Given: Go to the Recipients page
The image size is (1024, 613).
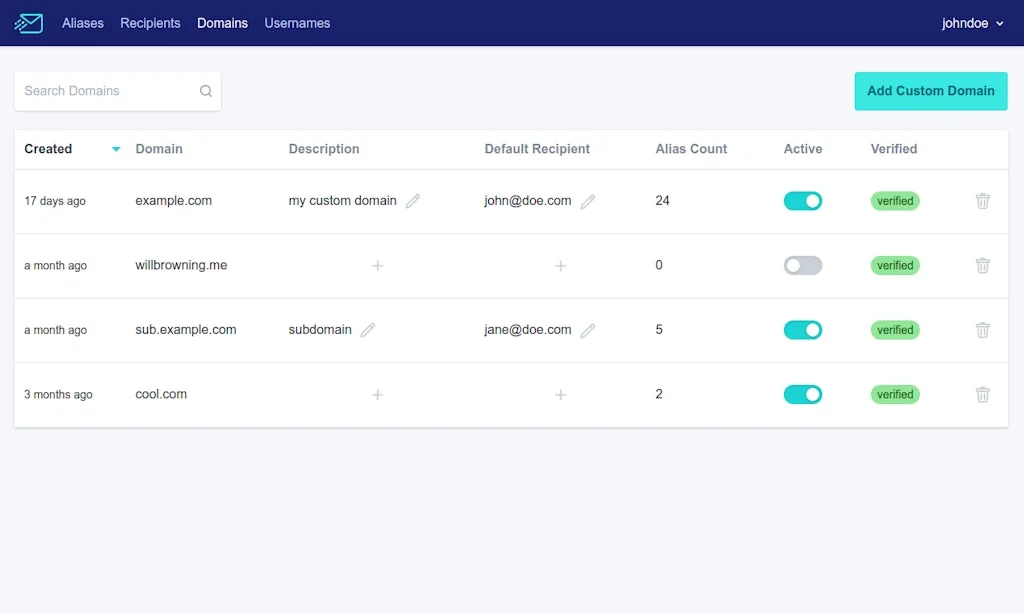Looking at the screenshot, I should (150, 23).
